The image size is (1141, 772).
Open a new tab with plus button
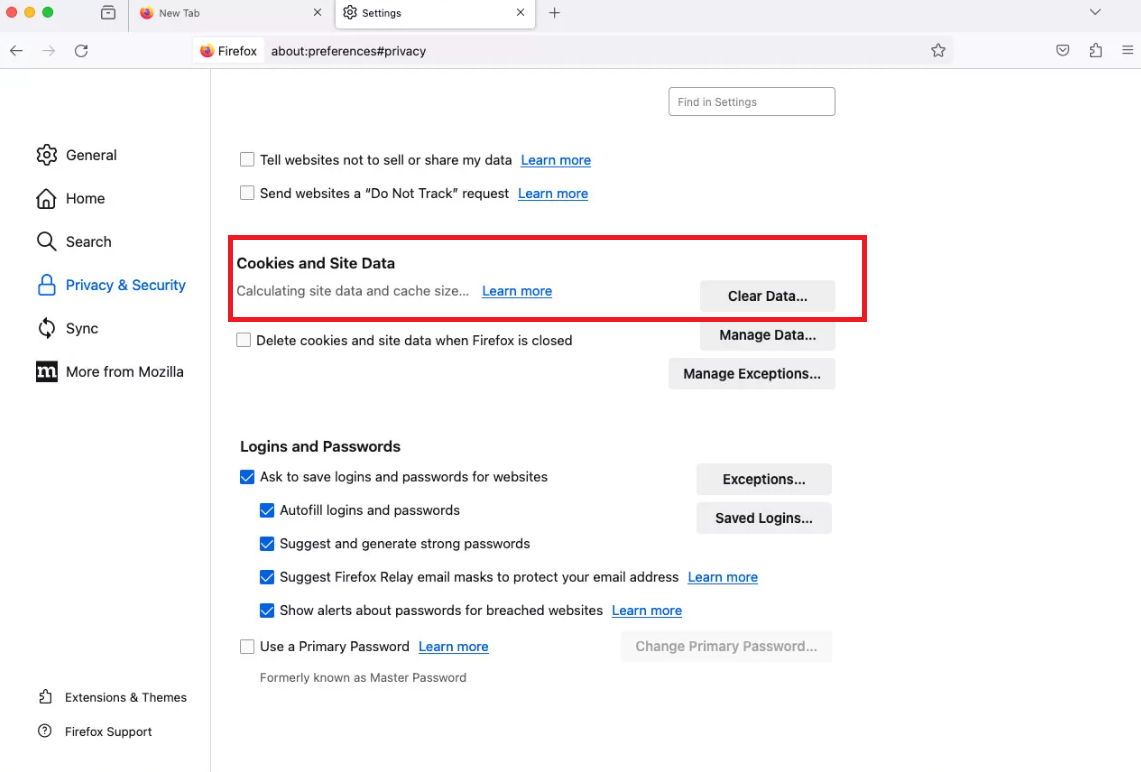(x=554, y=12)
